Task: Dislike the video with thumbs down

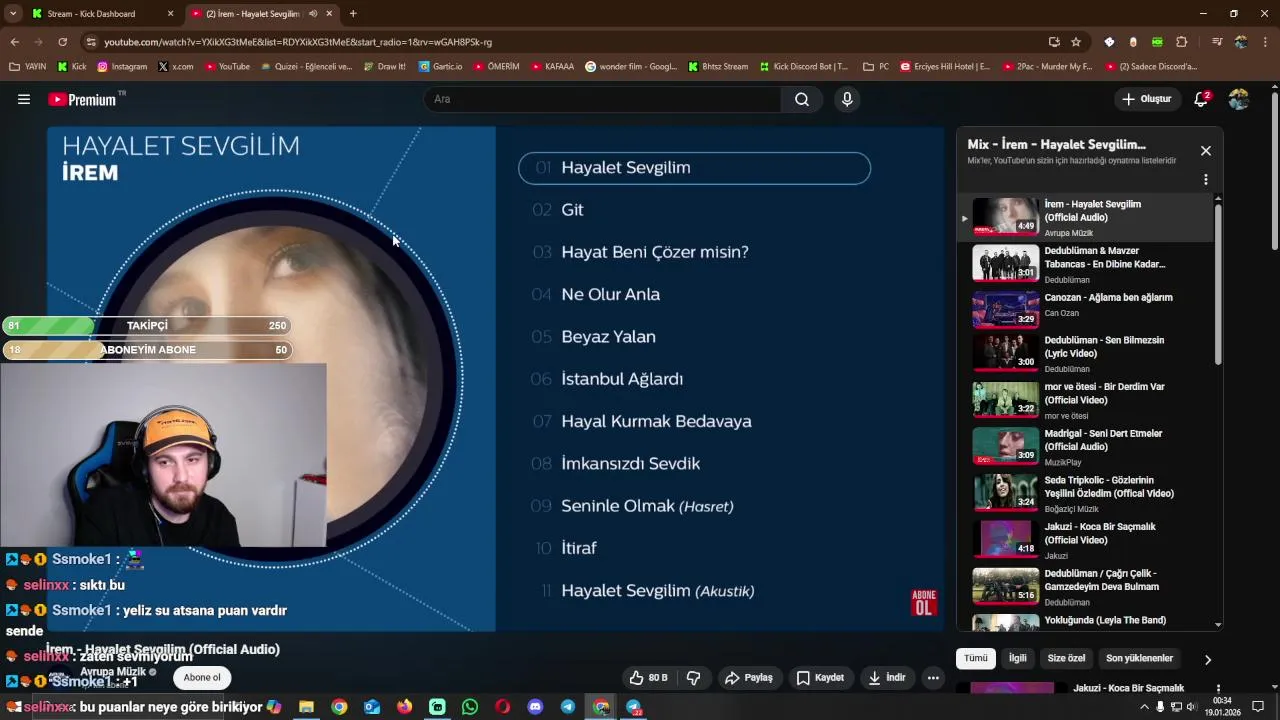Action: pyautogui.click(x=694, y=677)
